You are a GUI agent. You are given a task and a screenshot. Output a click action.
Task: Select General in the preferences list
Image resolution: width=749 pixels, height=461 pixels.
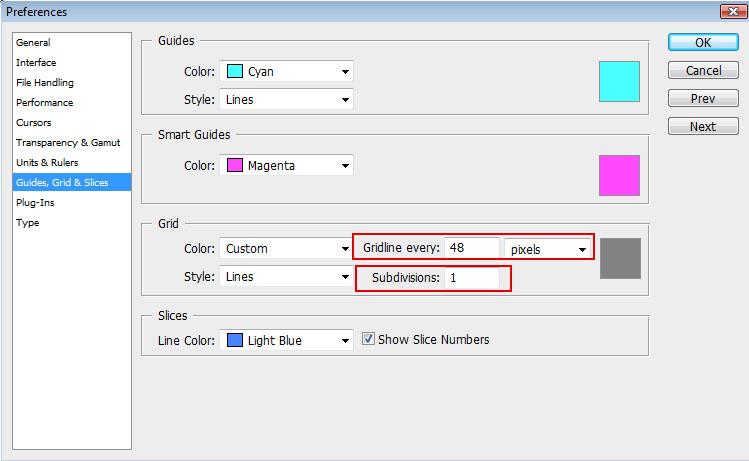pos(33,43)
